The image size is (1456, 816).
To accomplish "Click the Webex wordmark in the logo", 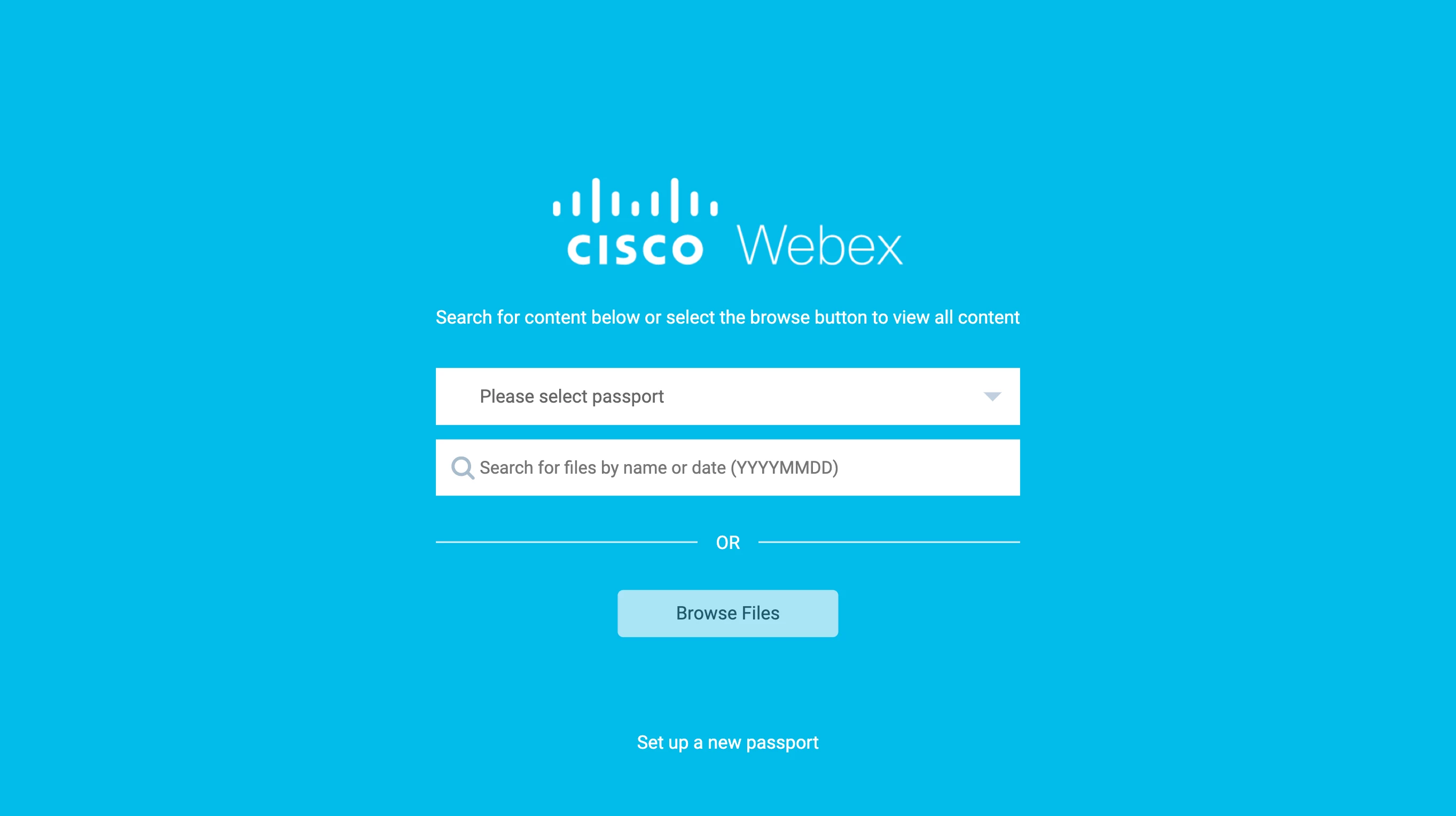I will pos(819,245).
